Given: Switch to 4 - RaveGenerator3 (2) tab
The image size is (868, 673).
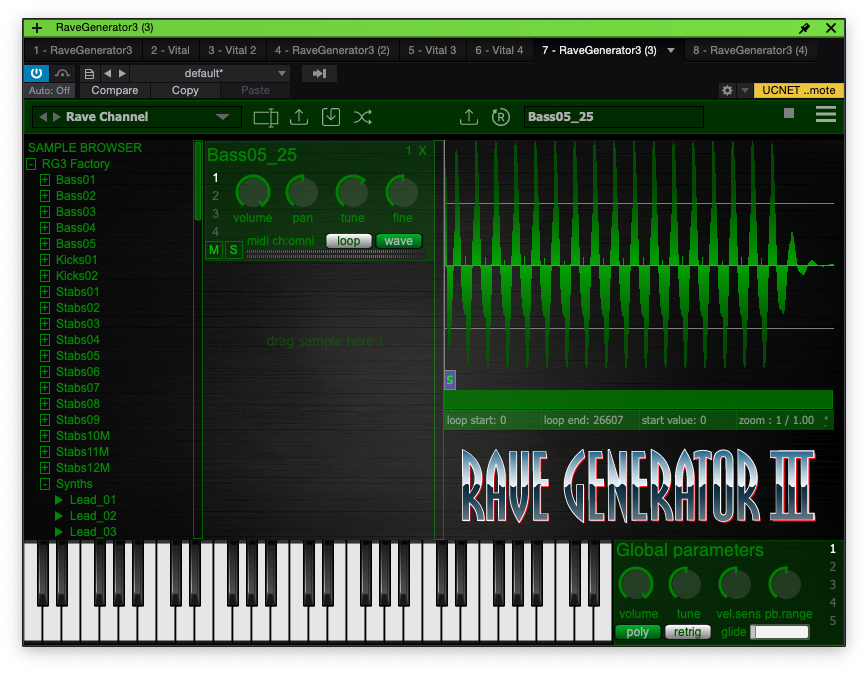Looking at the screenshot, I should (332, 50).
